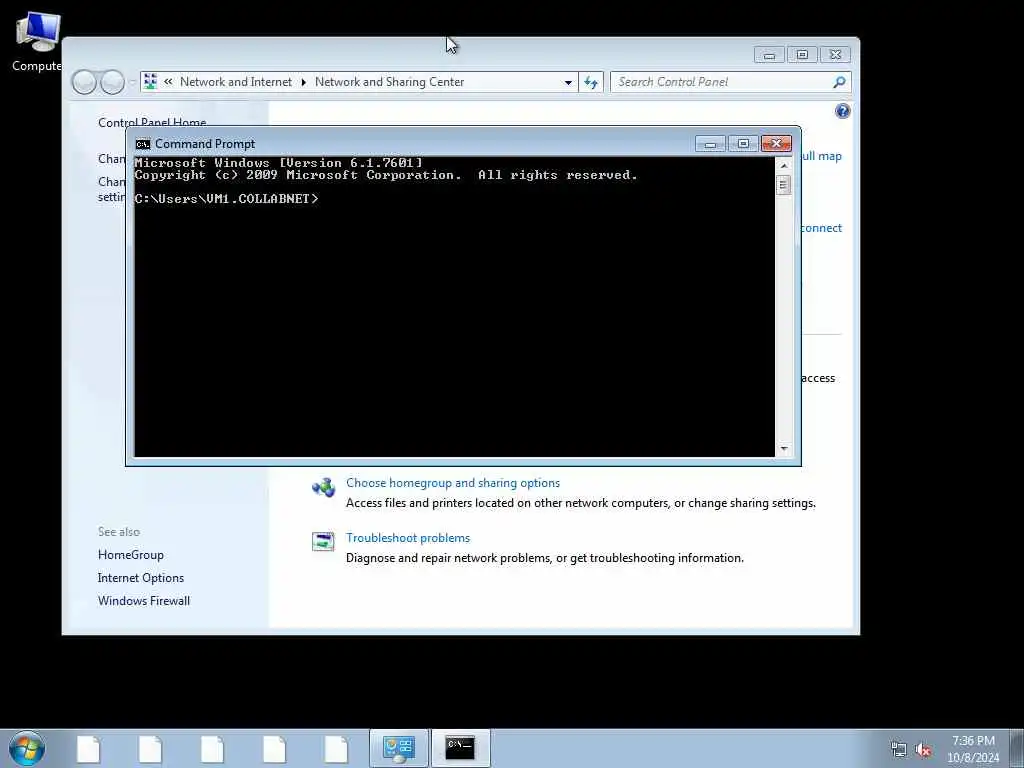Click the full map link

[x=822, y=156]
